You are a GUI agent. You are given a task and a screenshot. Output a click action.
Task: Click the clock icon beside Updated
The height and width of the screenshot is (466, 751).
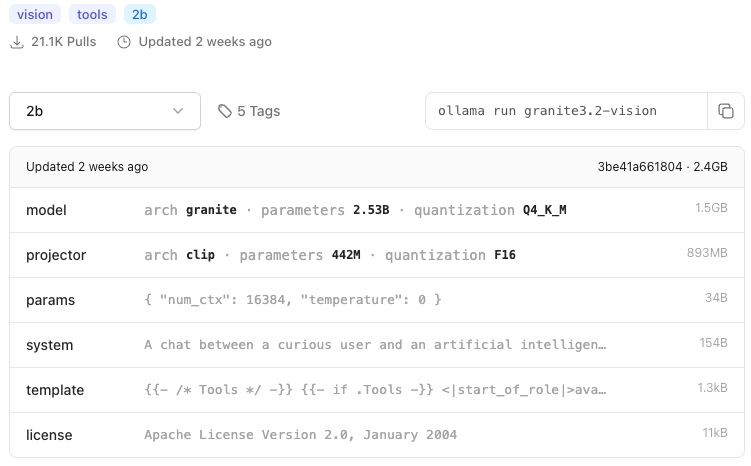124,42
